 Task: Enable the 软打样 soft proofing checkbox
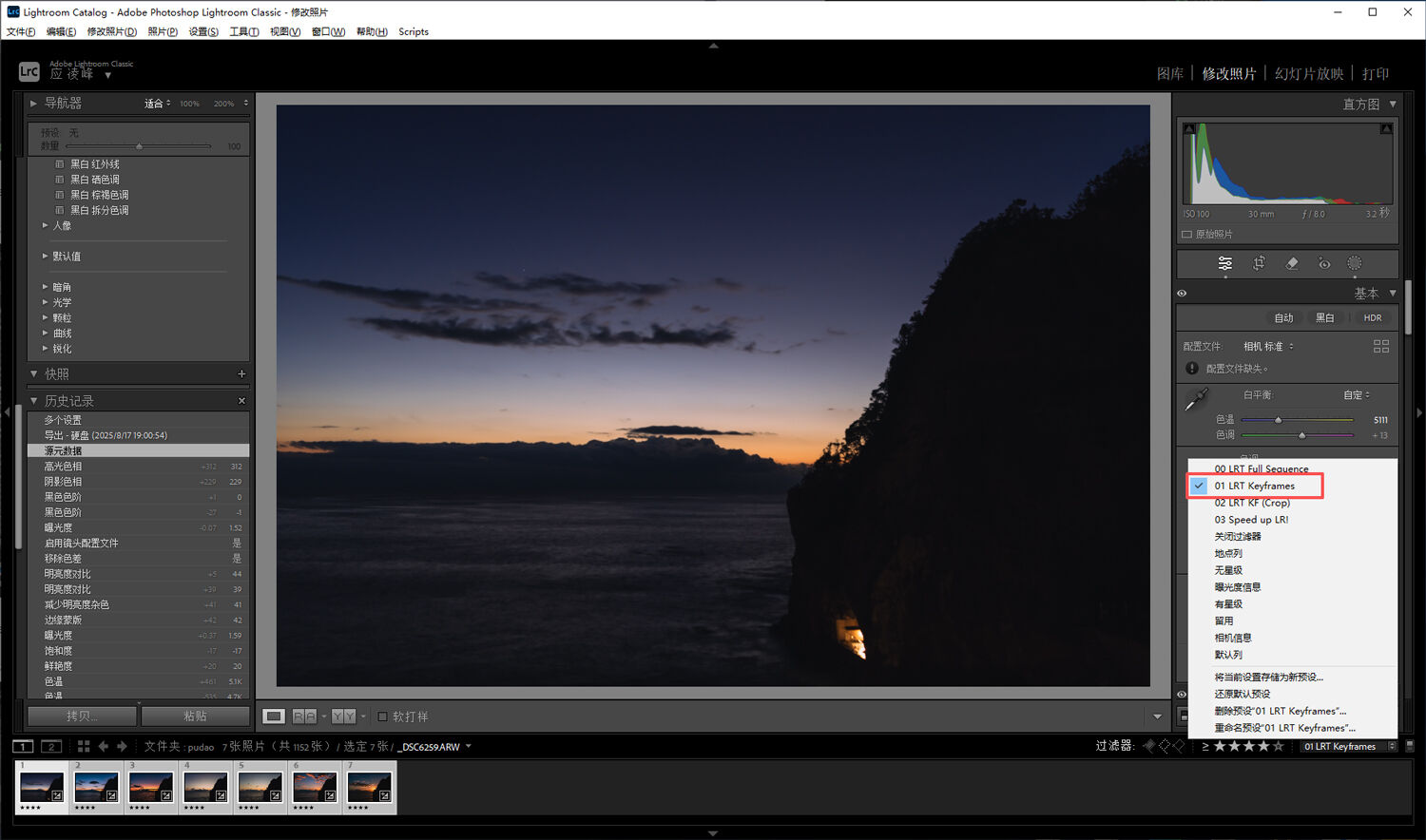pos(383,716)
